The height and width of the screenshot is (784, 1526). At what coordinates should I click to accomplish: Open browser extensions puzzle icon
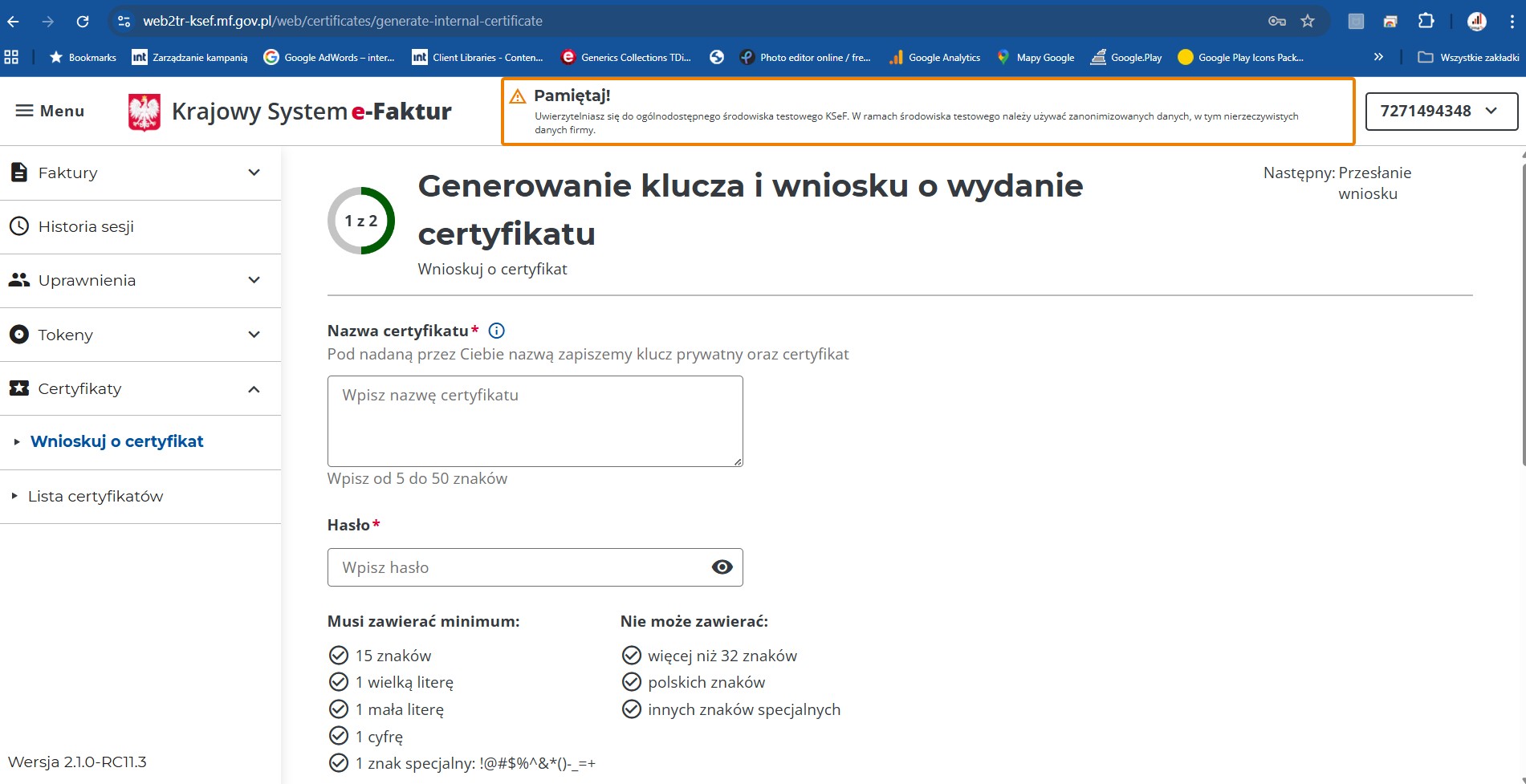coord(1426,22)
